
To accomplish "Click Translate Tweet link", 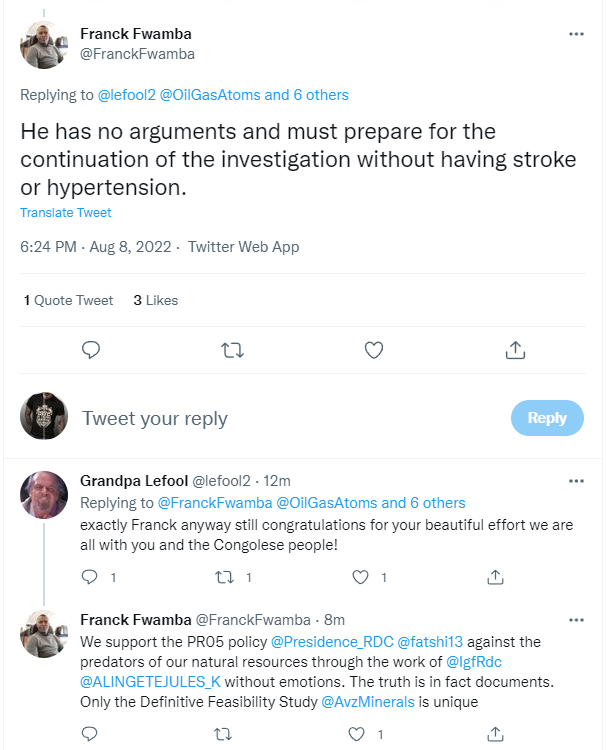I will click(x=66, y=213).
